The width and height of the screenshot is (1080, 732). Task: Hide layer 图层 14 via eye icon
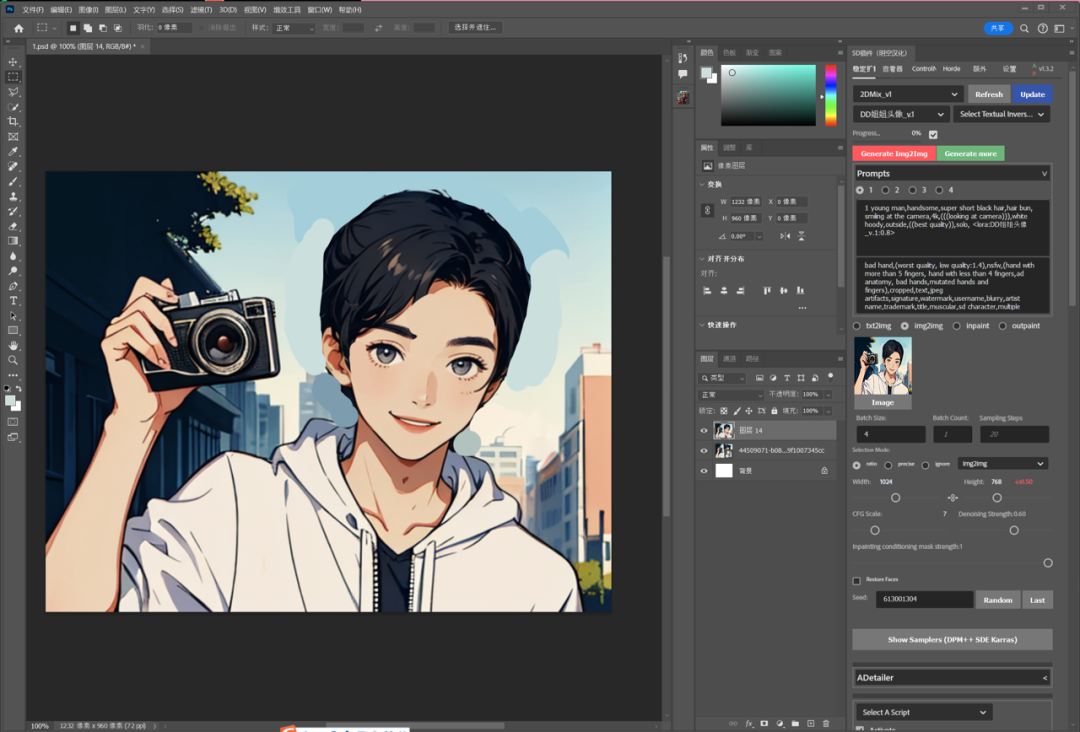[x=704, y=431]
